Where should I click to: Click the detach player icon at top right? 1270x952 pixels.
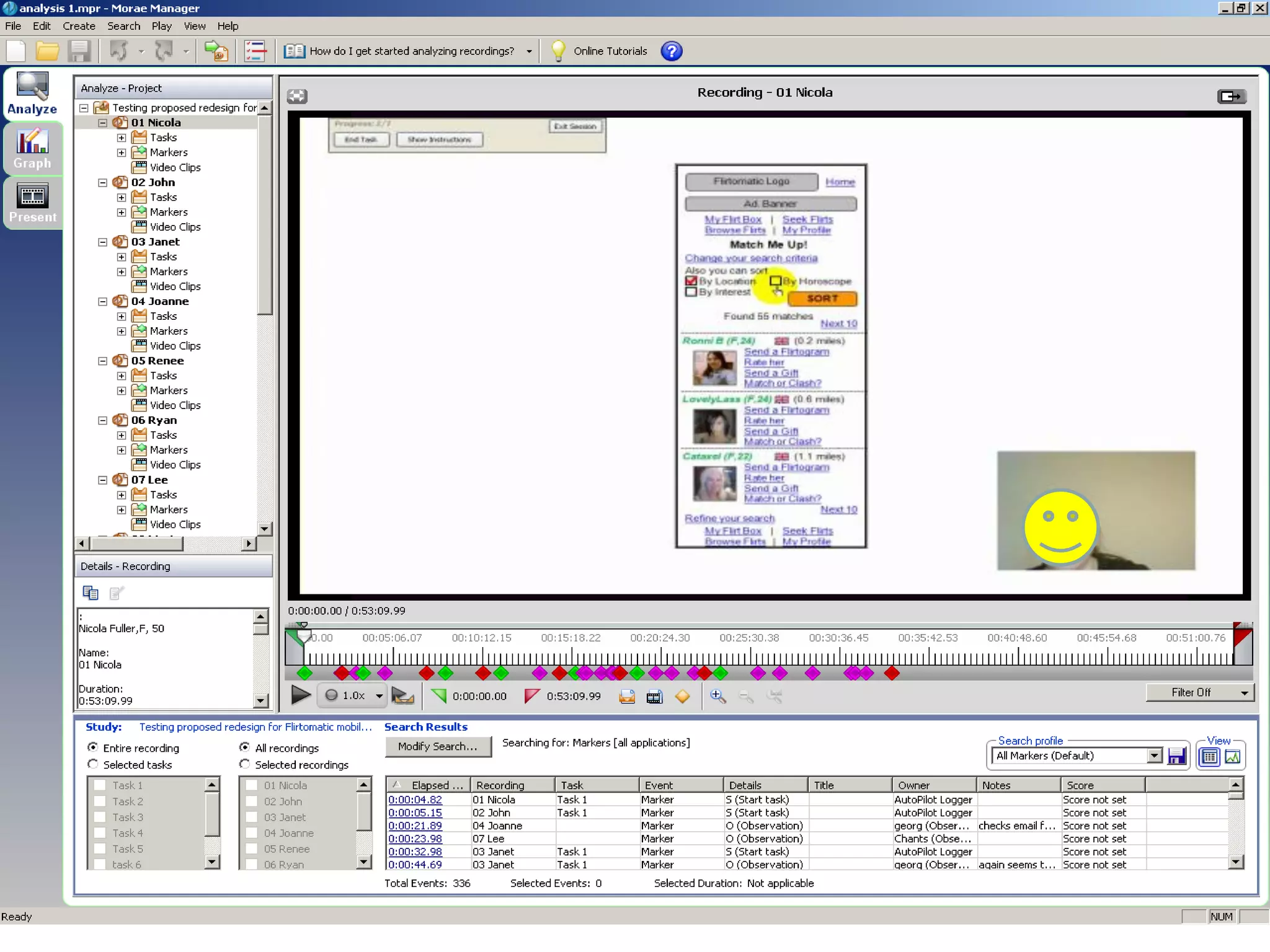click(x=1231, y=96)
